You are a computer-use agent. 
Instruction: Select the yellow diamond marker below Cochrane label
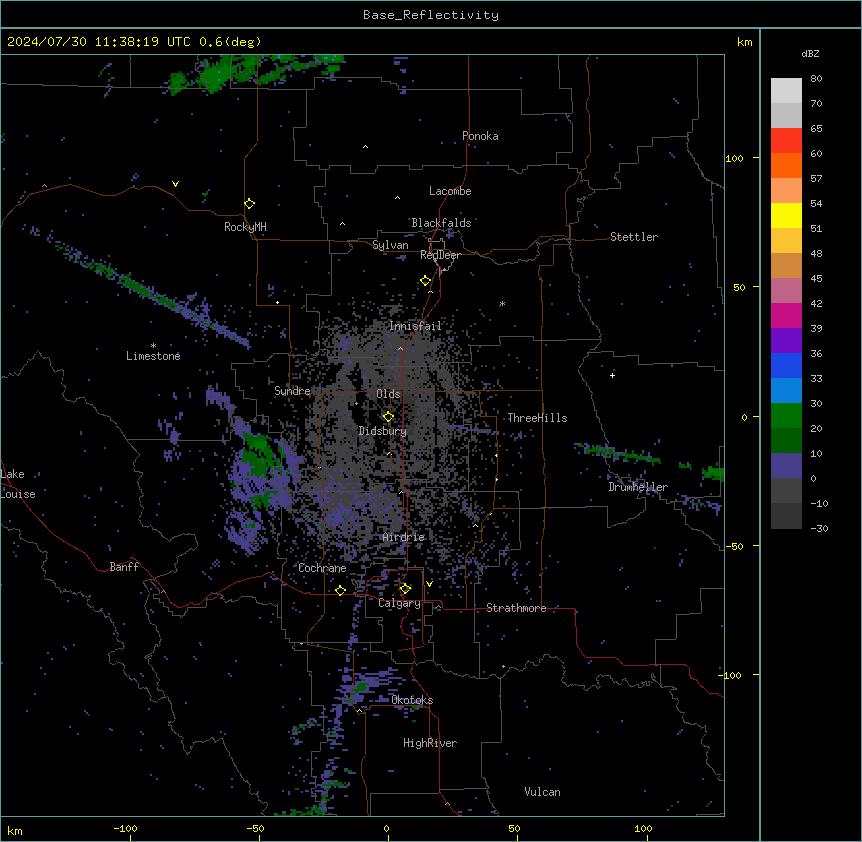coord(340,590)
